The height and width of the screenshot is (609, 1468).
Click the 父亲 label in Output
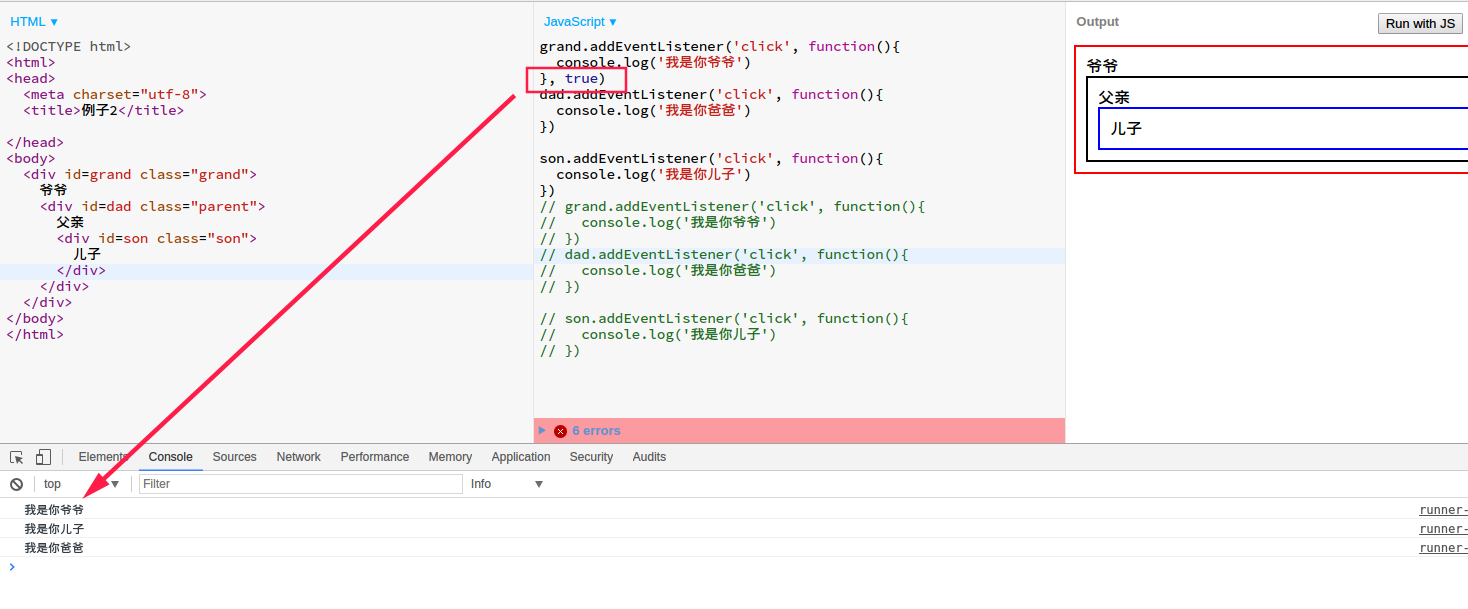(x=1114, y=97)
